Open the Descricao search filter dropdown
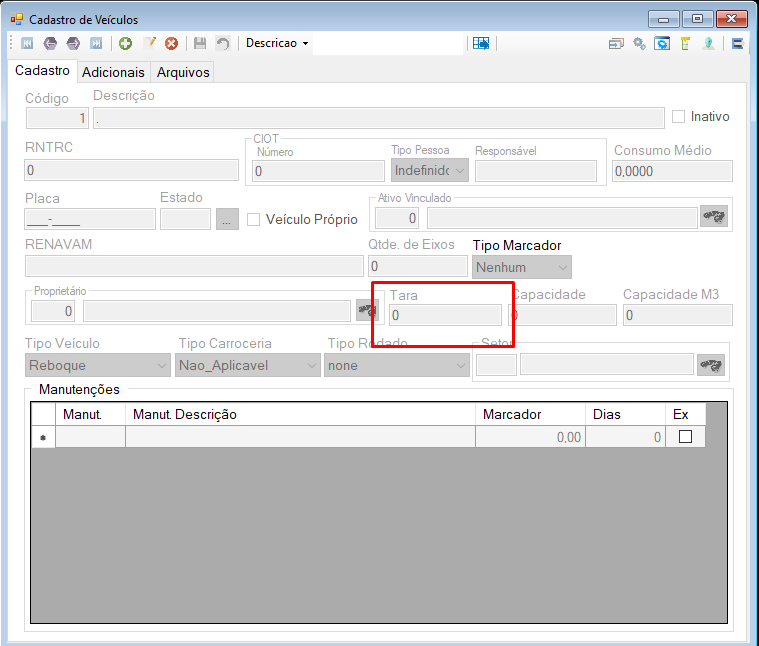This screenshot has width=759, height=646. pos(277,43)
